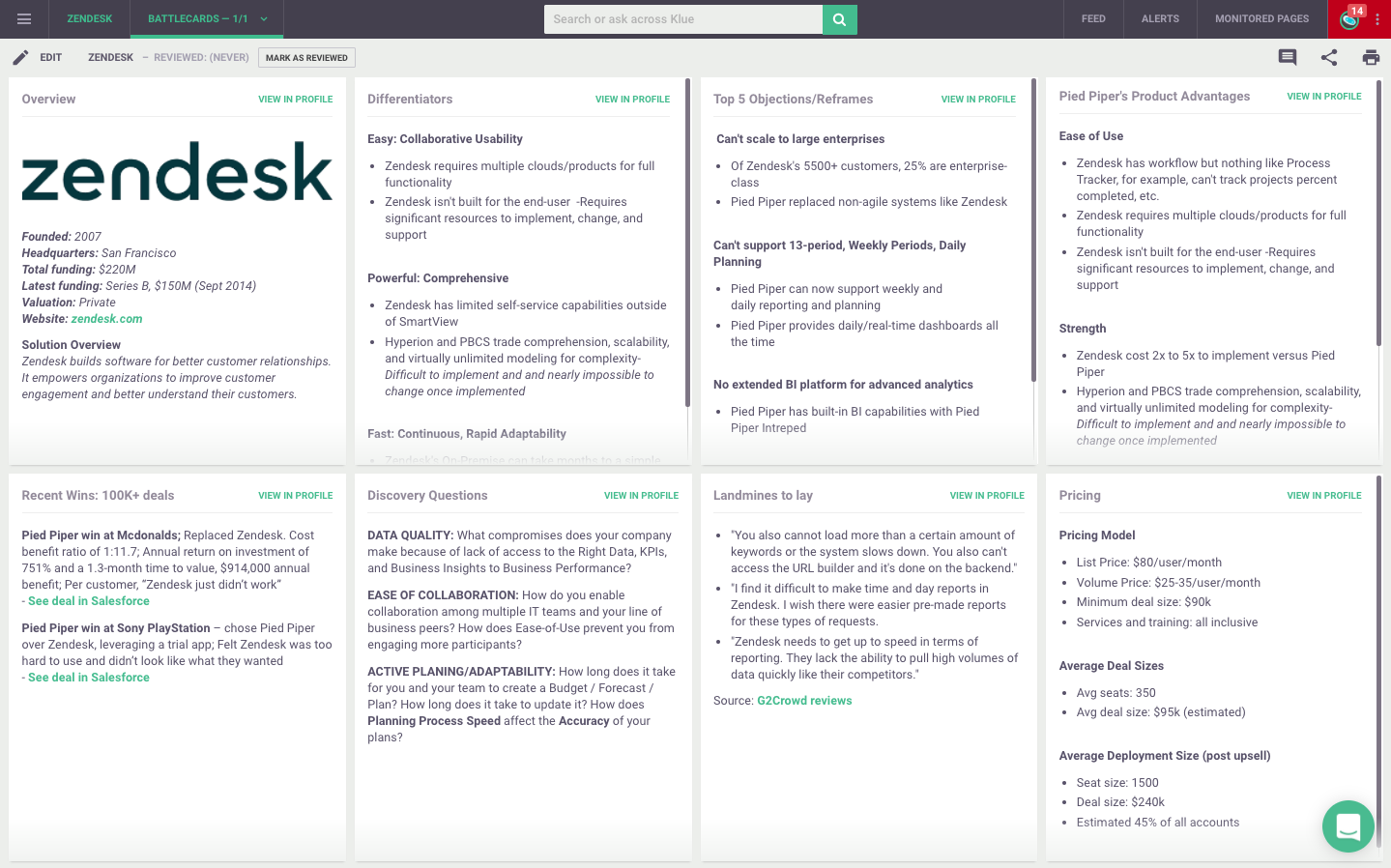Click the 'Pricing Model' heading
The width and height of the screenshot is (1391, 868).
[x=1097, y=535]
